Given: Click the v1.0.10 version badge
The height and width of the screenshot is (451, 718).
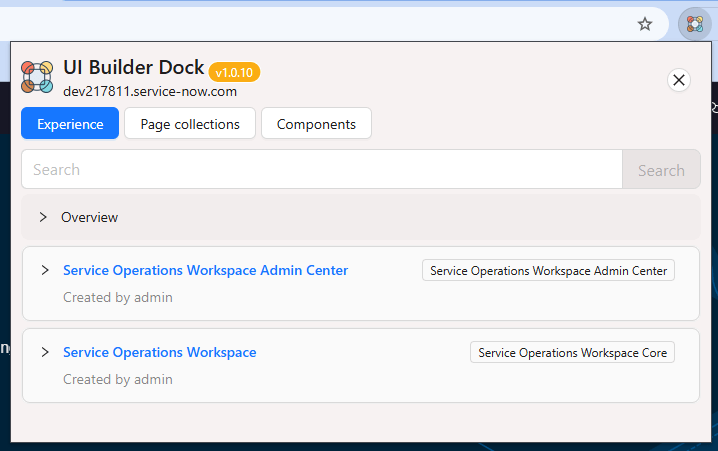Looking at the screenshot, I should [x=235, y=72].
